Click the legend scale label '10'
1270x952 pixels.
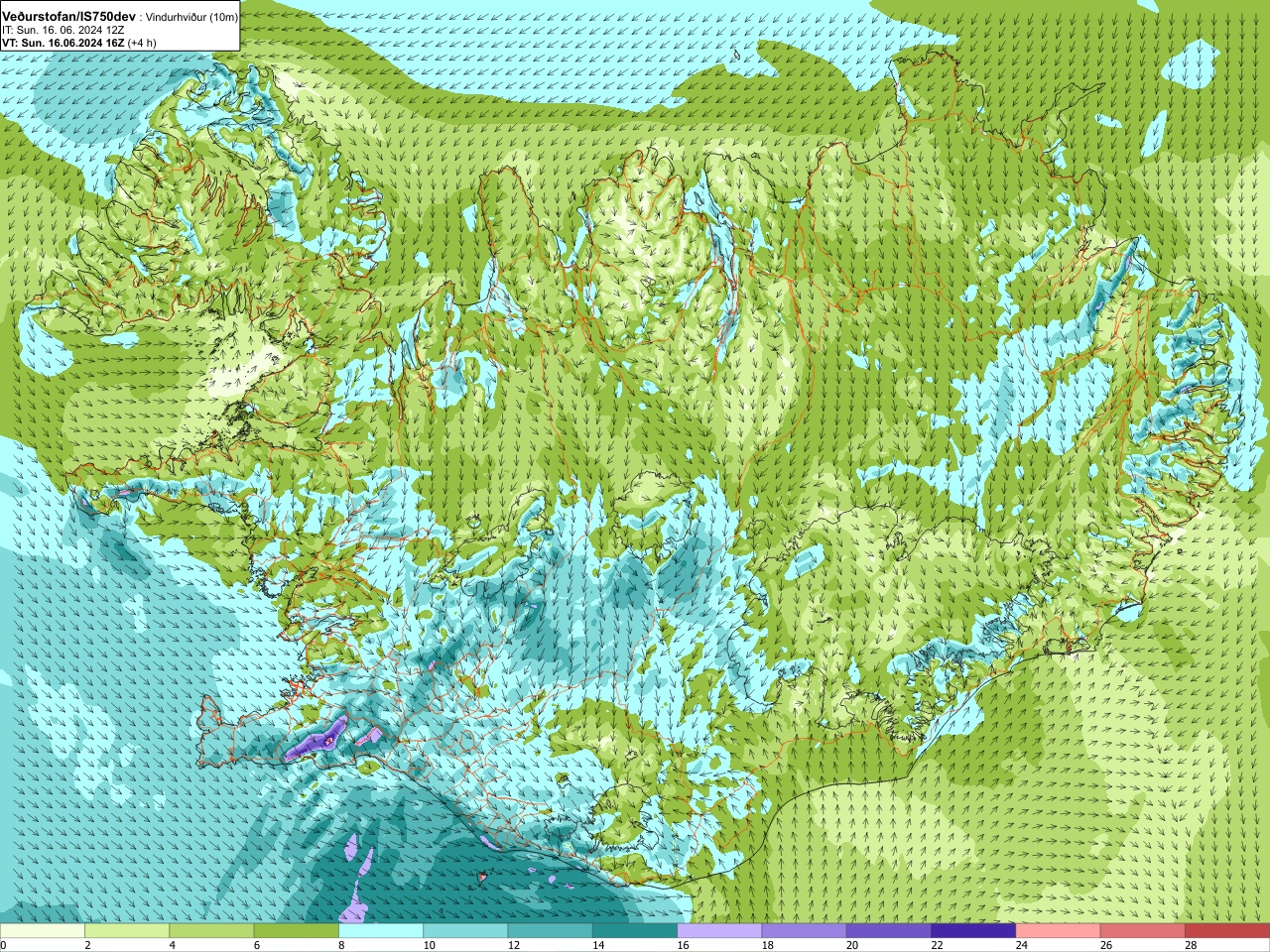pos(429,945)
